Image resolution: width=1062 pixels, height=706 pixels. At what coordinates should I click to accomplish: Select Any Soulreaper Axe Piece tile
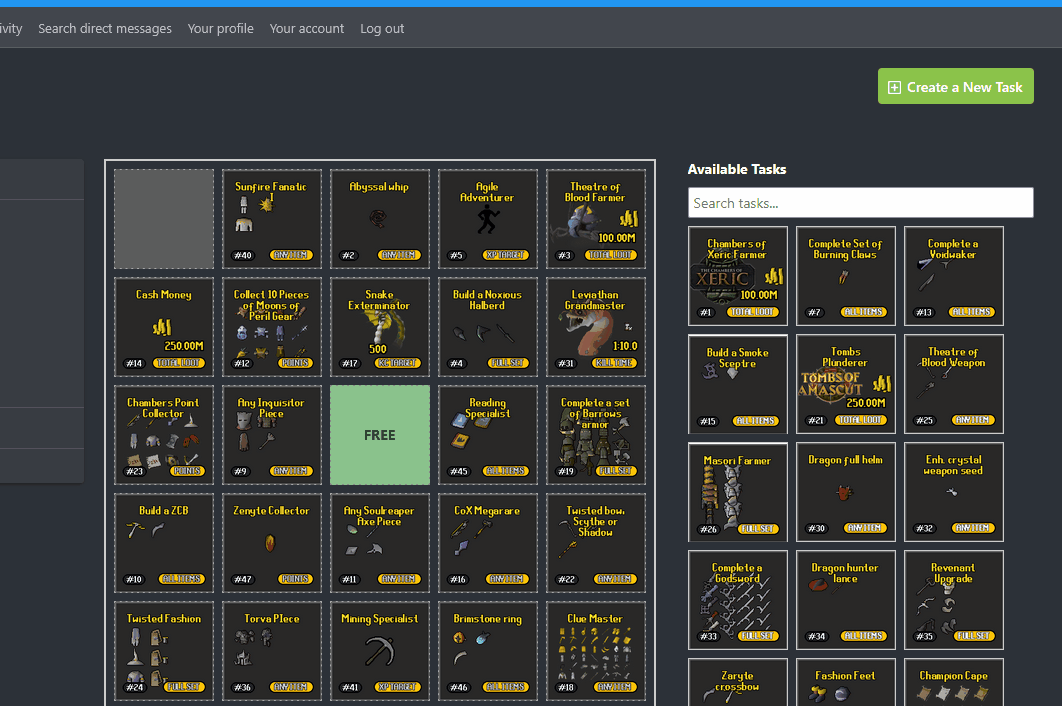pos(380,543)
